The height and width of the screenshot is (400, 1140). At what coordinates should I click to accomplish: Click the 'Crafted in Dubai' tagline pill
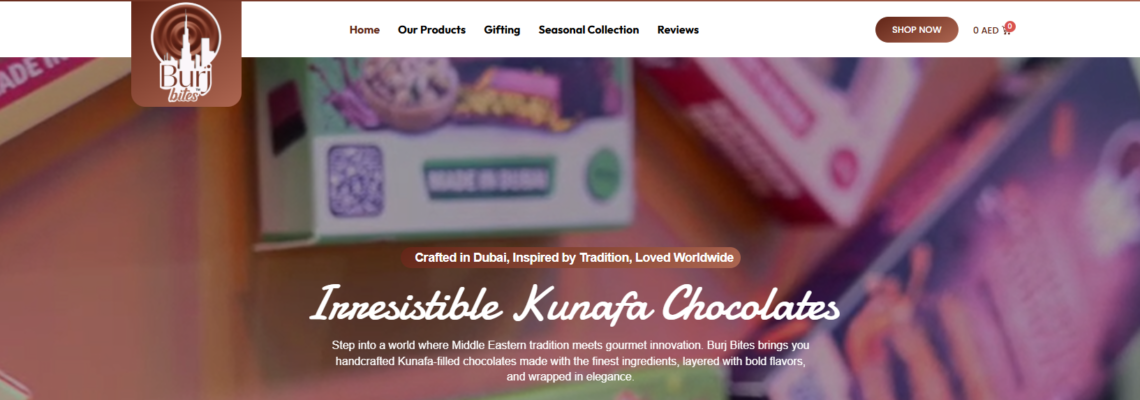click(x=571, y=257)
